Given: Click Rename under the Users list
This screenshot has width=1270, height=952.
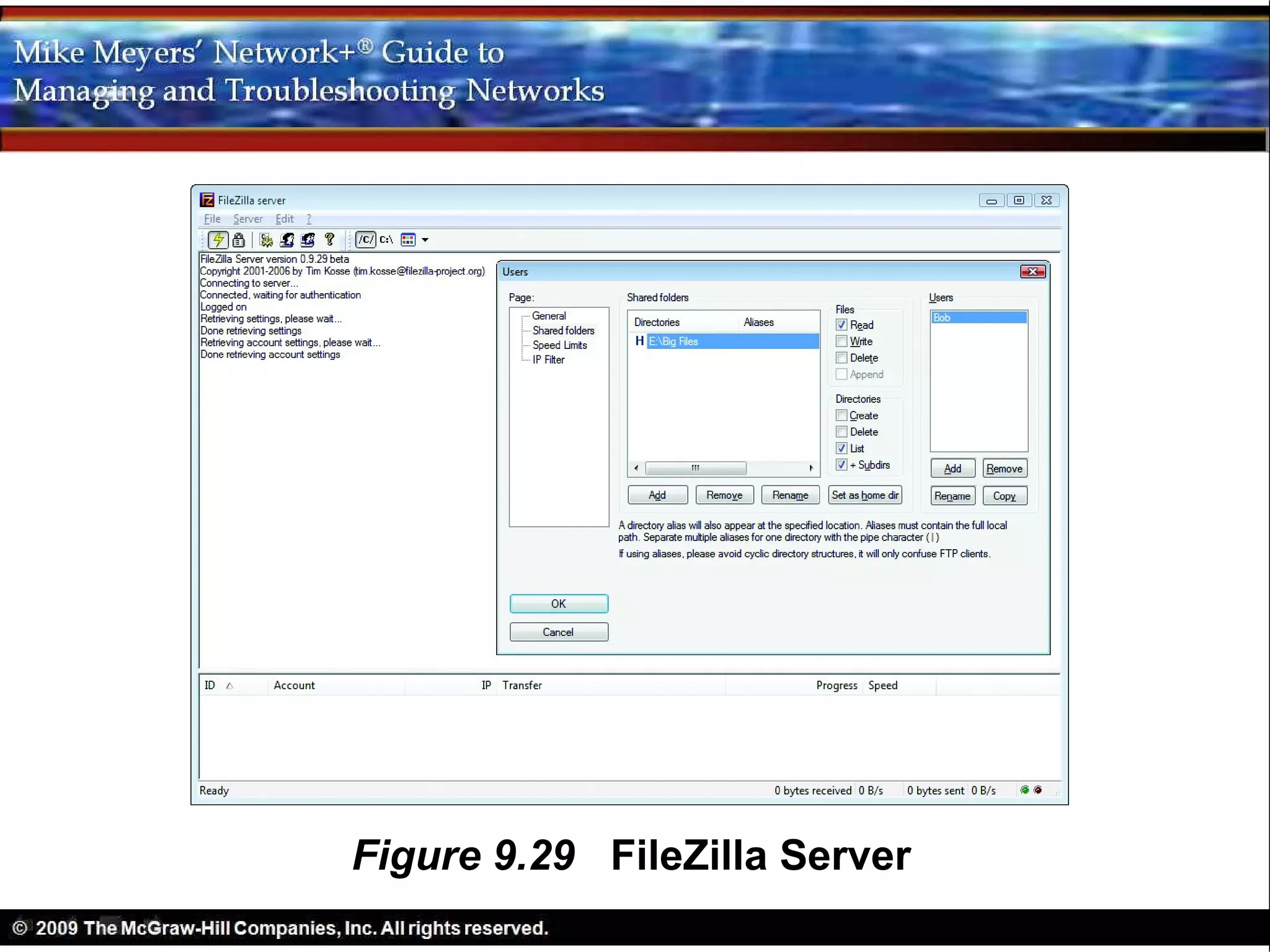Looking at the screenshot, I should [952, 496].
